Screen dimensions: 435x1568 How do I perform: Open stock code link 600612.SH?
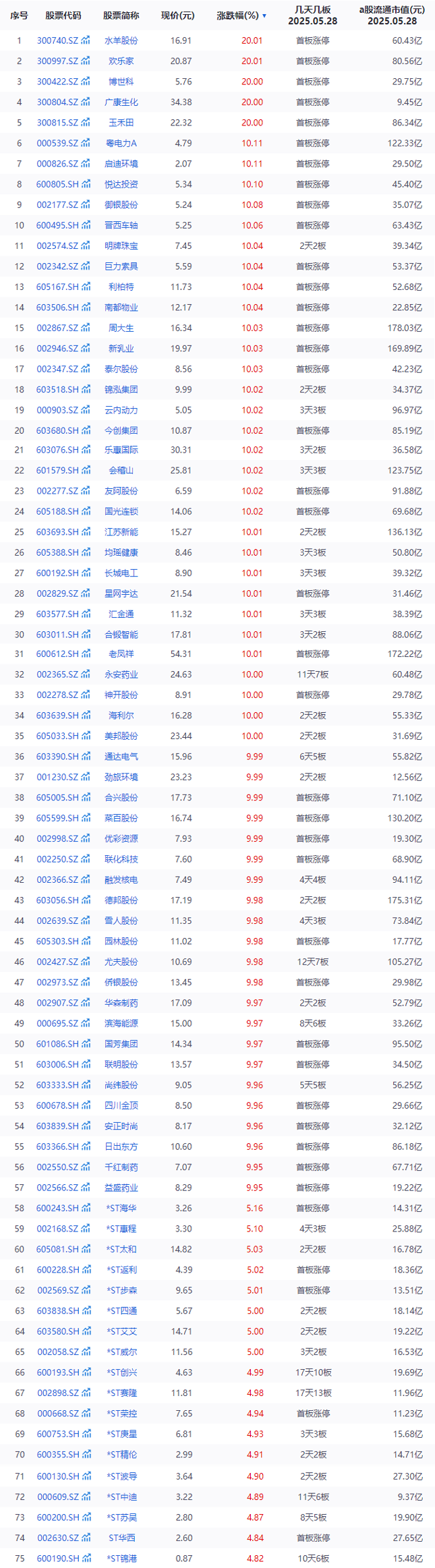click(x=57, y=654)
